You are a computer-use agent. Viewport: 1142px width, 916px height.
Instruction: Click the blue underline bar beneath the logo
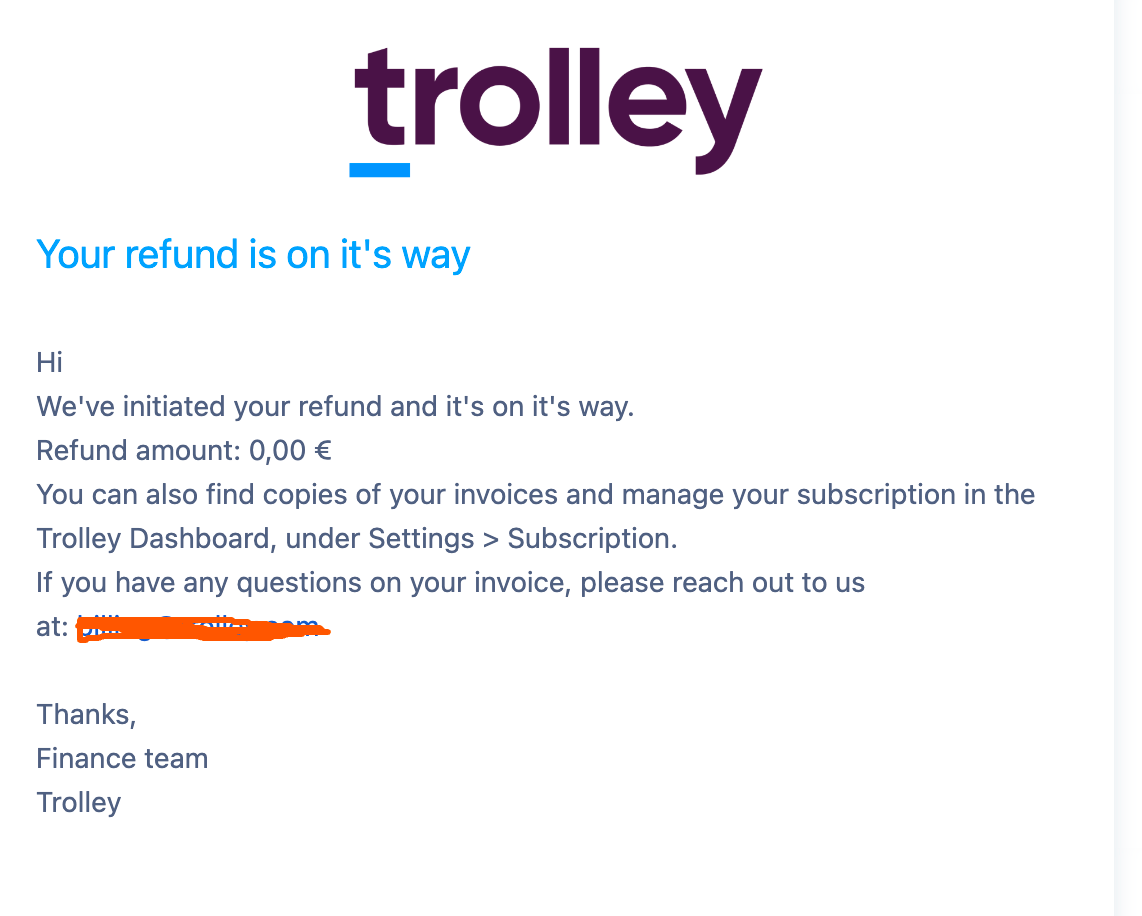click(x=379, y=170)
